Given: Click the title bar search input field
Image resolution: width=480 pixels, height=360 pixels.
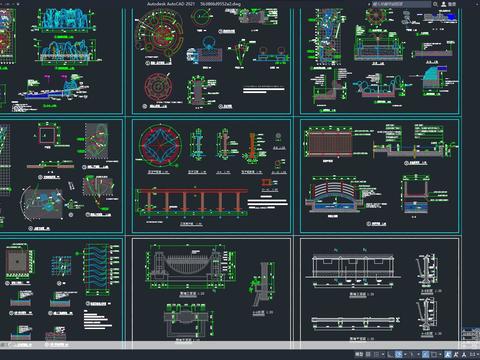Looking at the screenshot, I should 401,4.
